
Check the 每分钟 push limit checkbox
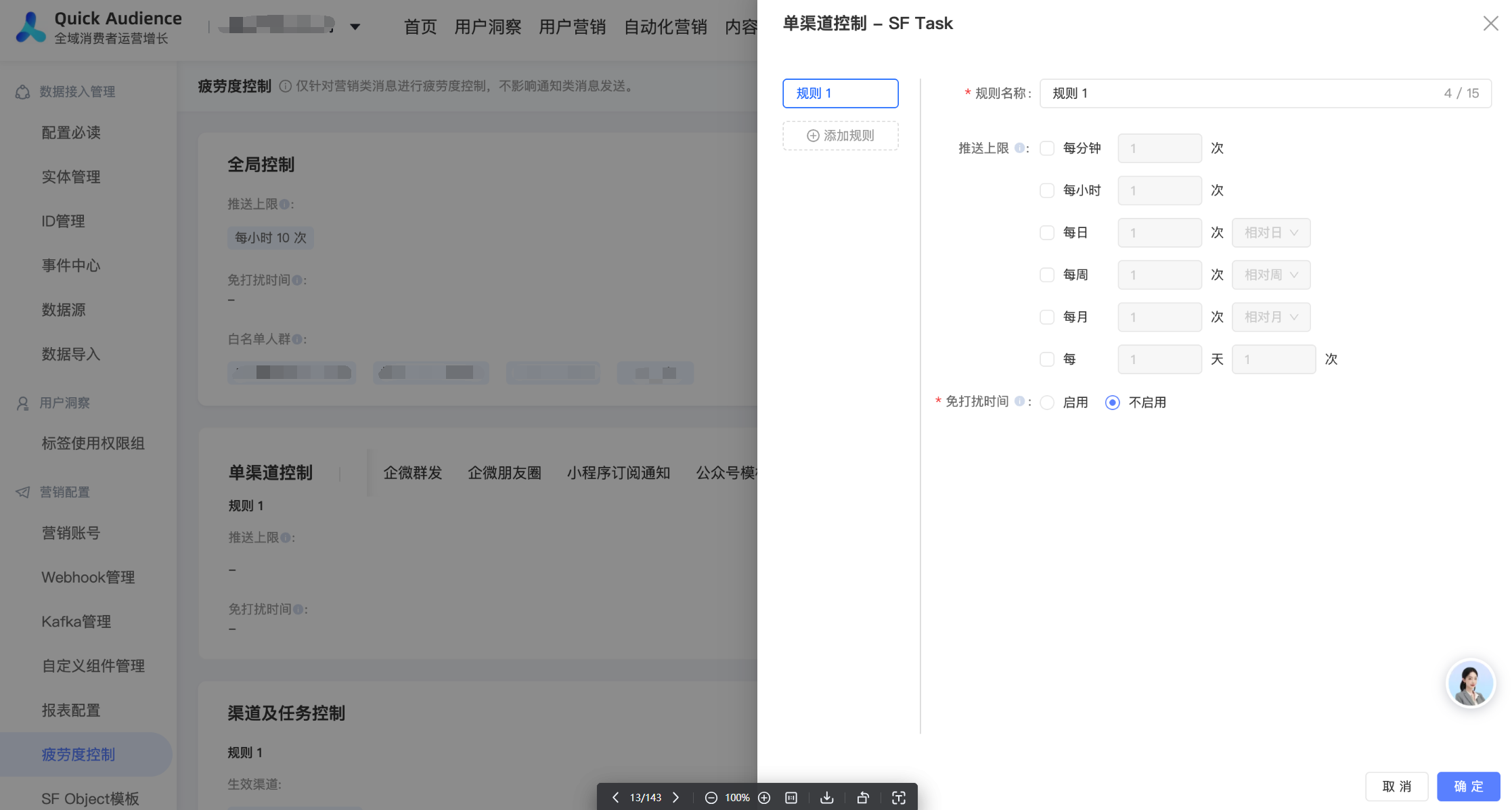[x=1047, y=148]
